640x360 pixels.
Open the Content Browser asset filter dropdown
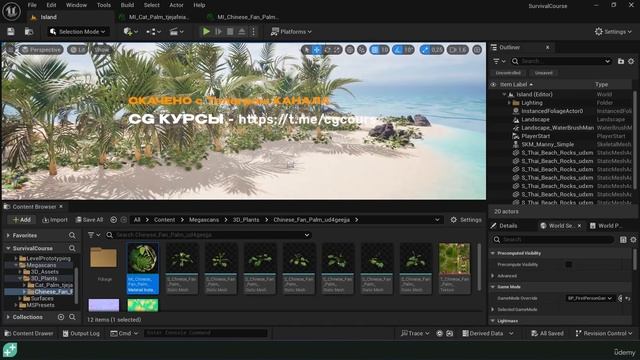tap(94, 235)
